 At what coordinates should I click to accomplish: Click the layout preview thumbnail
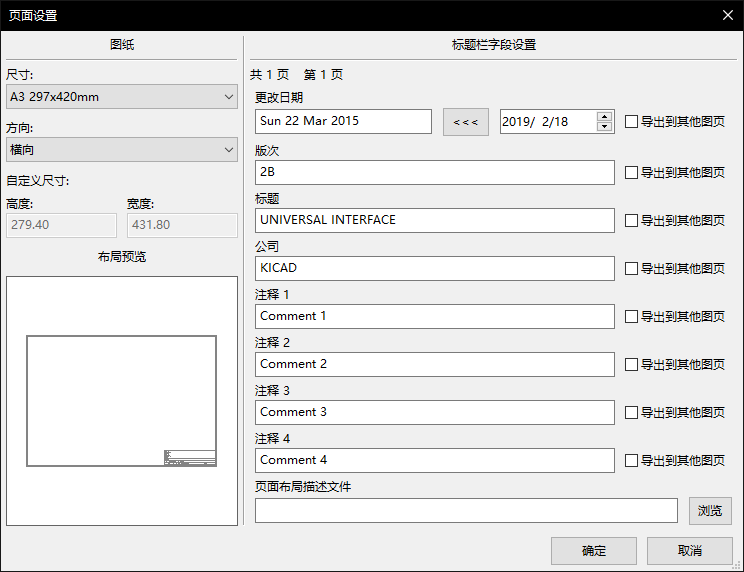click(121, 400)
